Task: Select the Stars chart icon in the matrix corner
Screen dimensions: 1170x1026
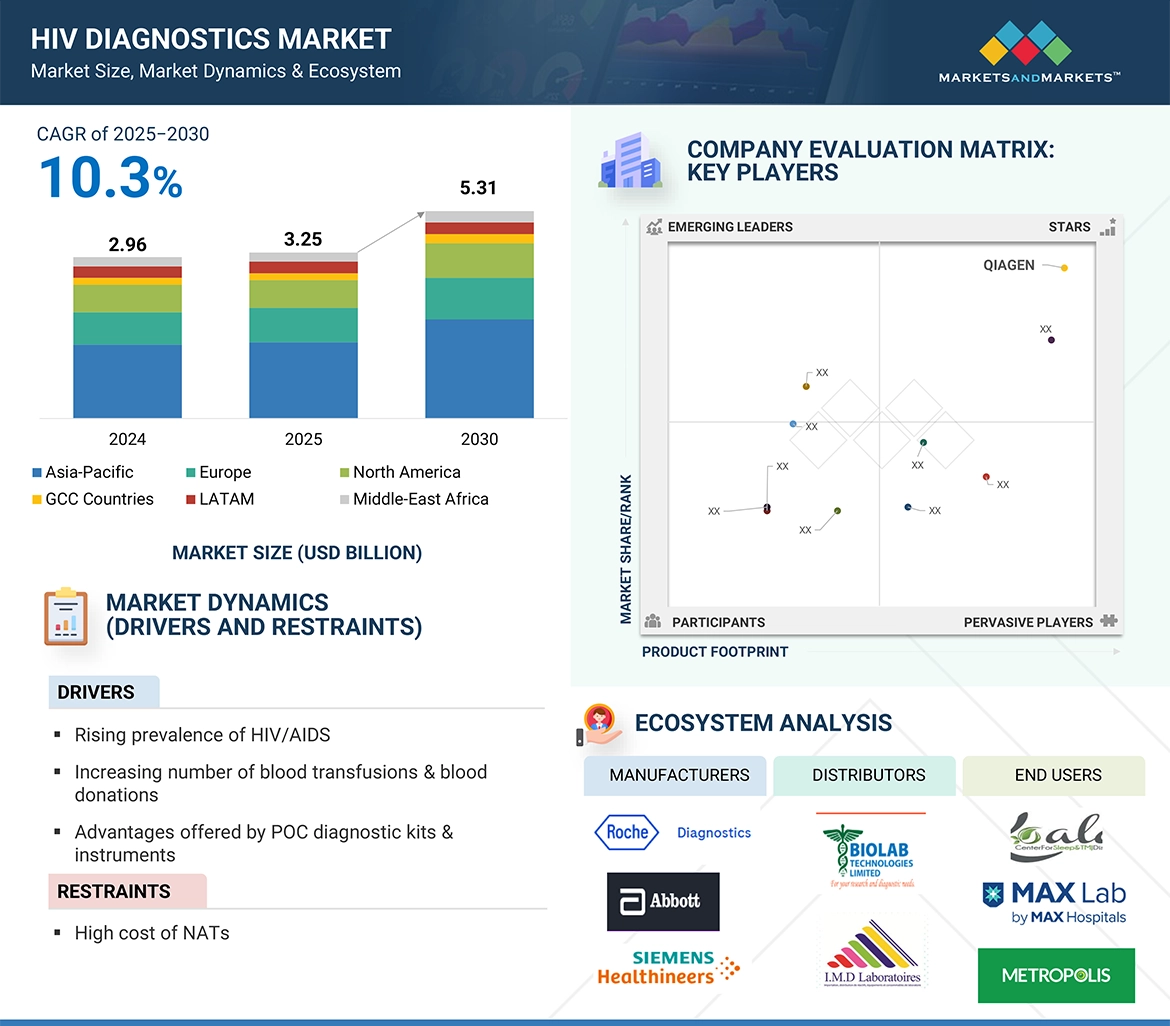Action: 1109,227
